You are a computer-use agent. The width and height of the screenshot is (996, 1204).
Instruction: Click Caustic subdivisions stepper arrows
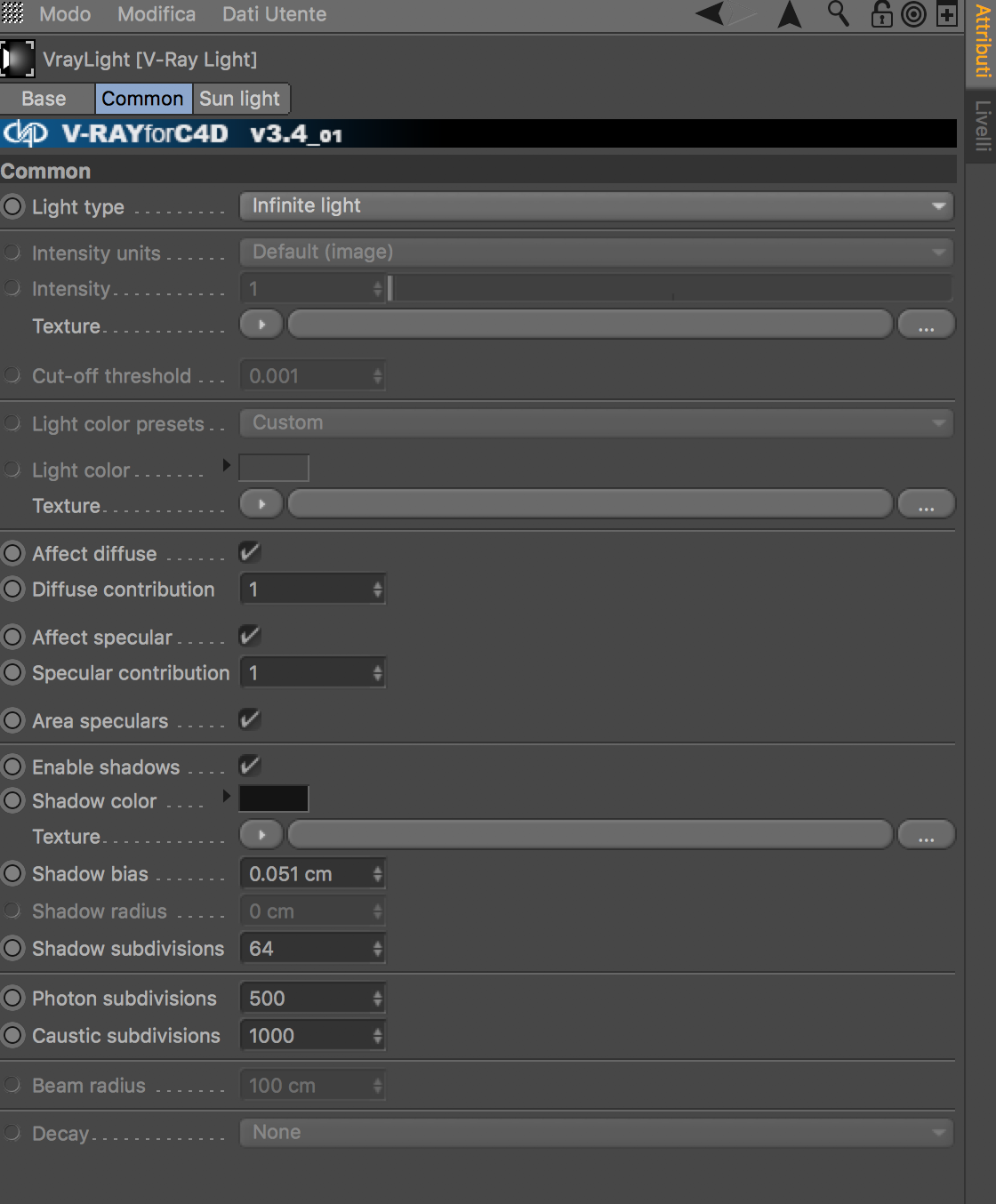tap(377, 1036)
